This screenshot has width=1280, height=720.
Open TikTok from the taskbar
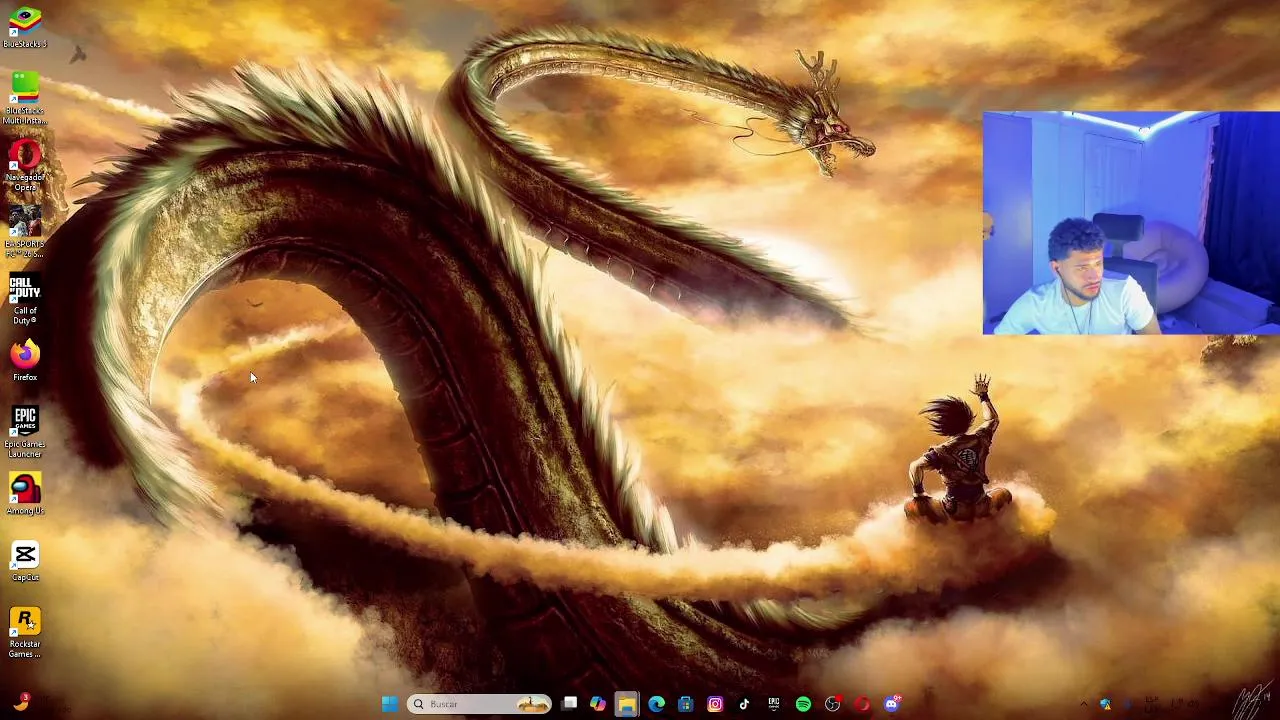coord(744,704)
